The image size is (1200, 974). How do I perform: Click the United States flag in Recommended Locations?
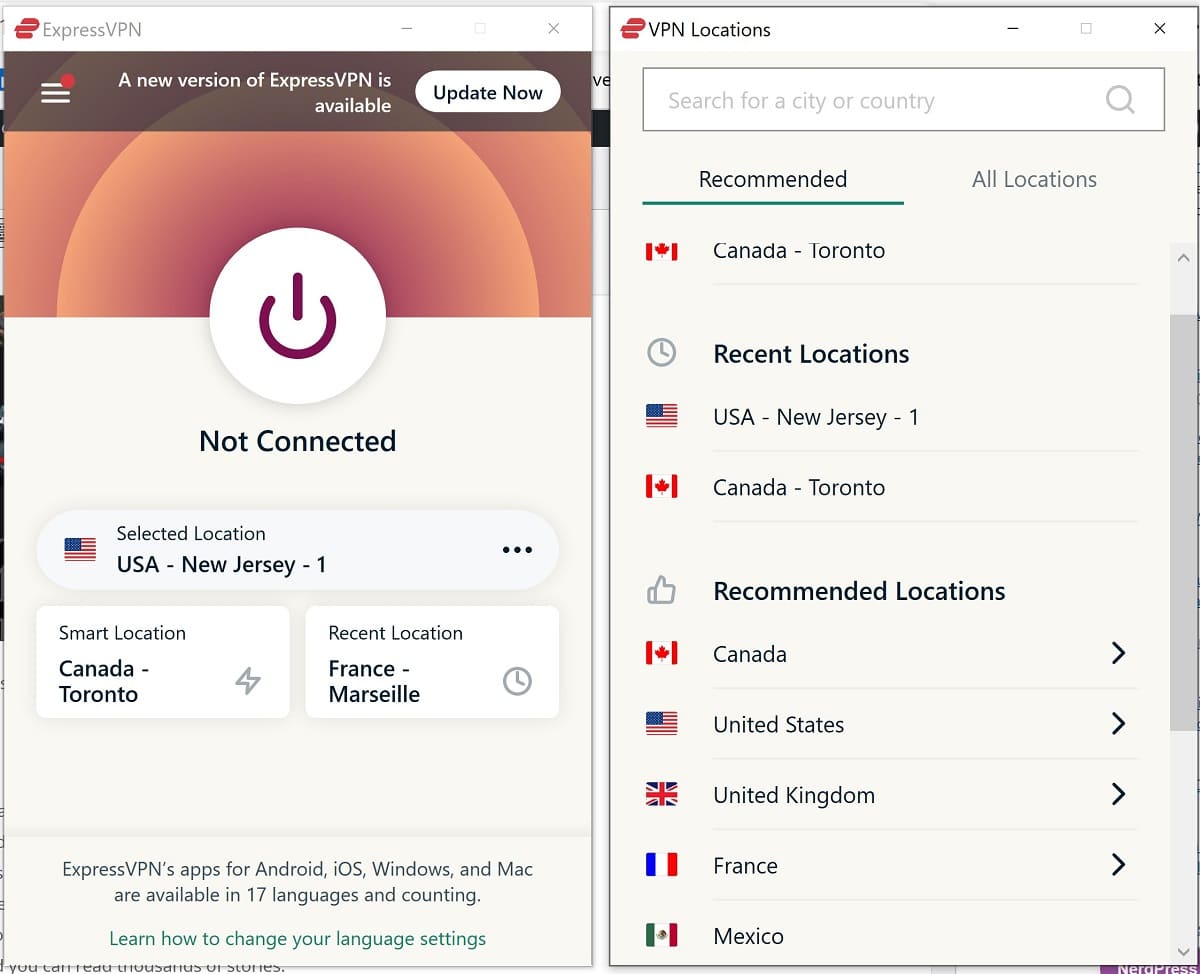point(661,724)
